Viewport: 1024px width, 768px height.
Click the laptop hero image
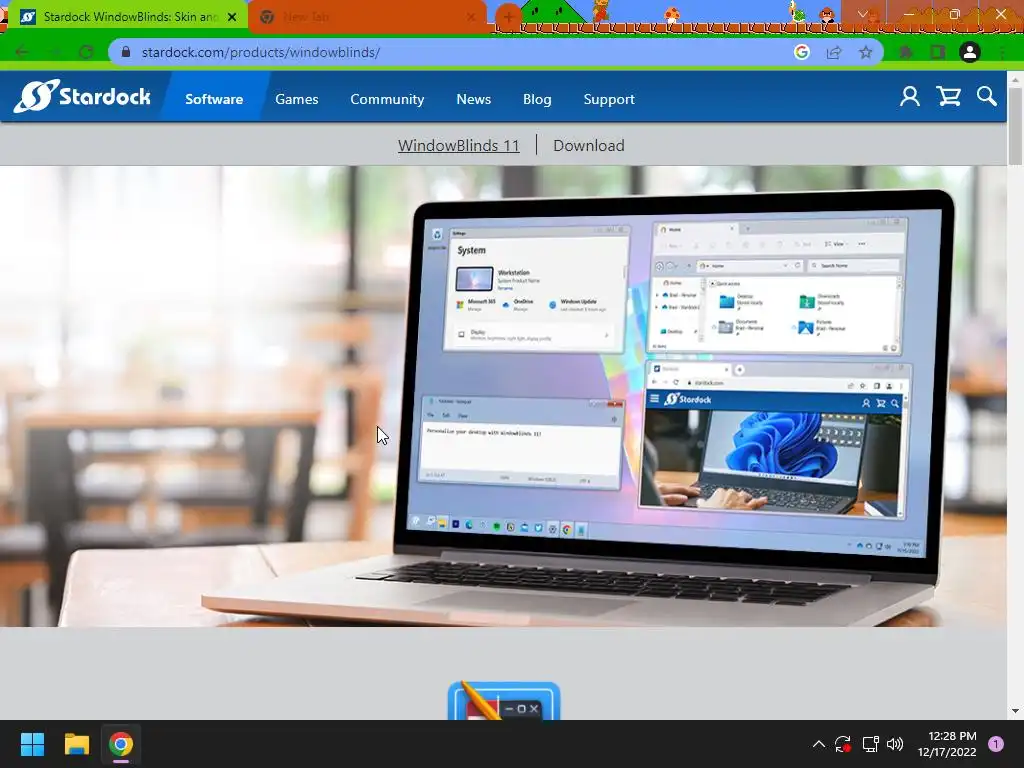[x=503, y=396]
